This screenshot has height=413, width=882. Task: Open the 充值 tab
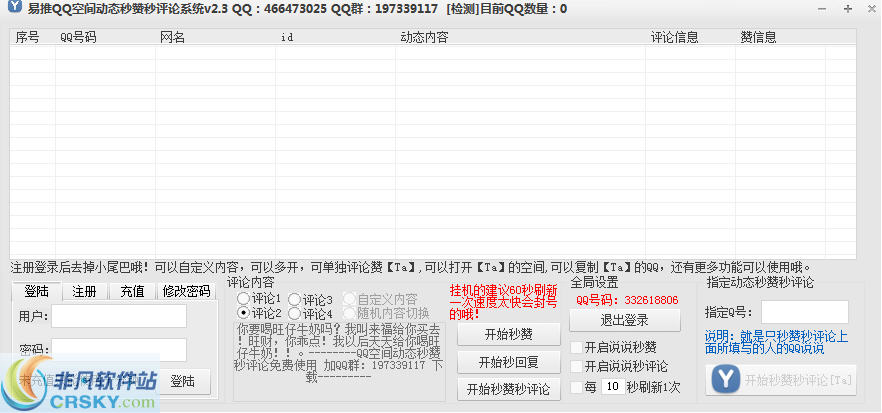[x=132, y=291]
